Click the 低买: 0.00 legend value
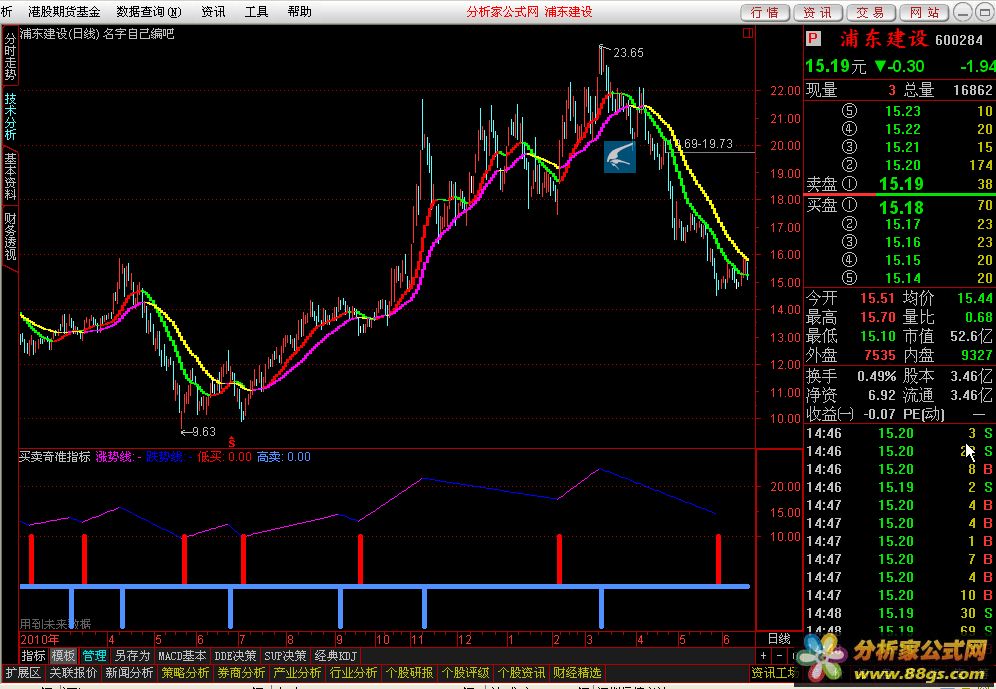The image size is (996, 689). pos(224,457)
